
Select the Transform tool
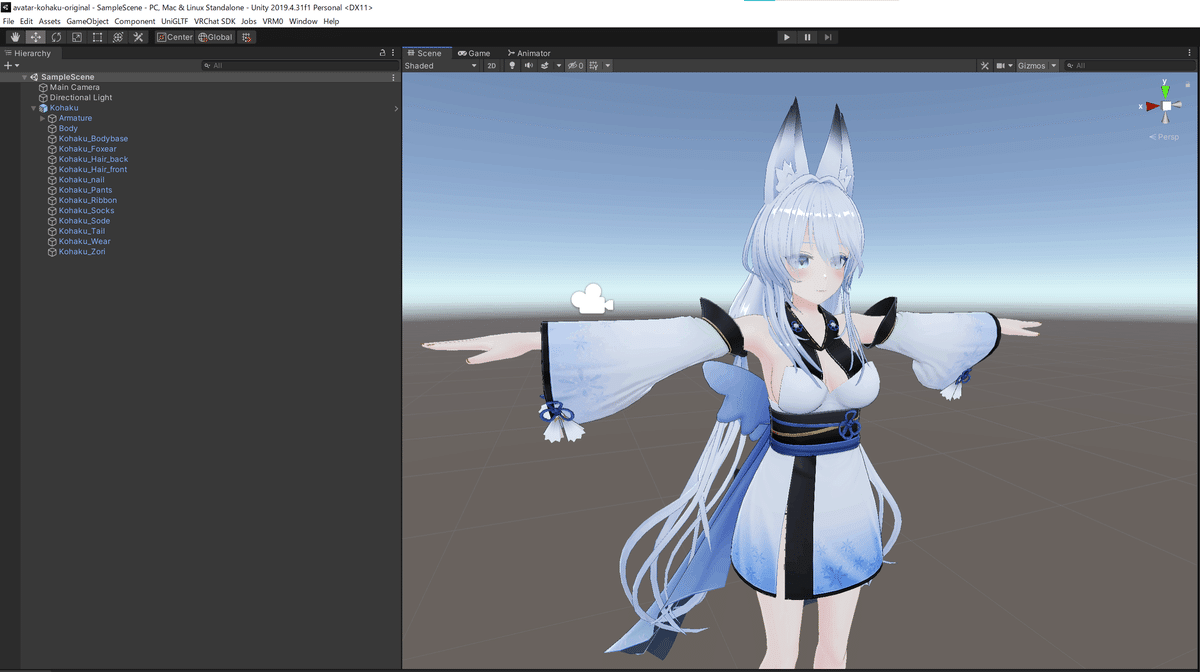118,37
